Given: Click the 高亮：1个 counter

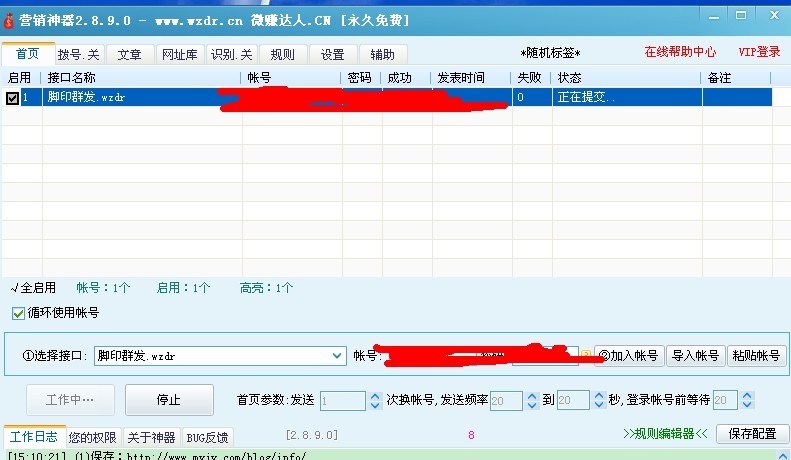Looking at the screenshot, I should (266, 288).
